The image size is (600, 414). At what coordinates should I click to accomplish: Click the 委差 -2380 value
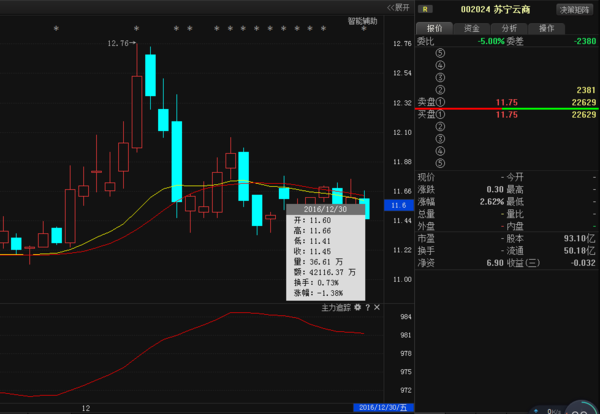(x=585, y=41)
